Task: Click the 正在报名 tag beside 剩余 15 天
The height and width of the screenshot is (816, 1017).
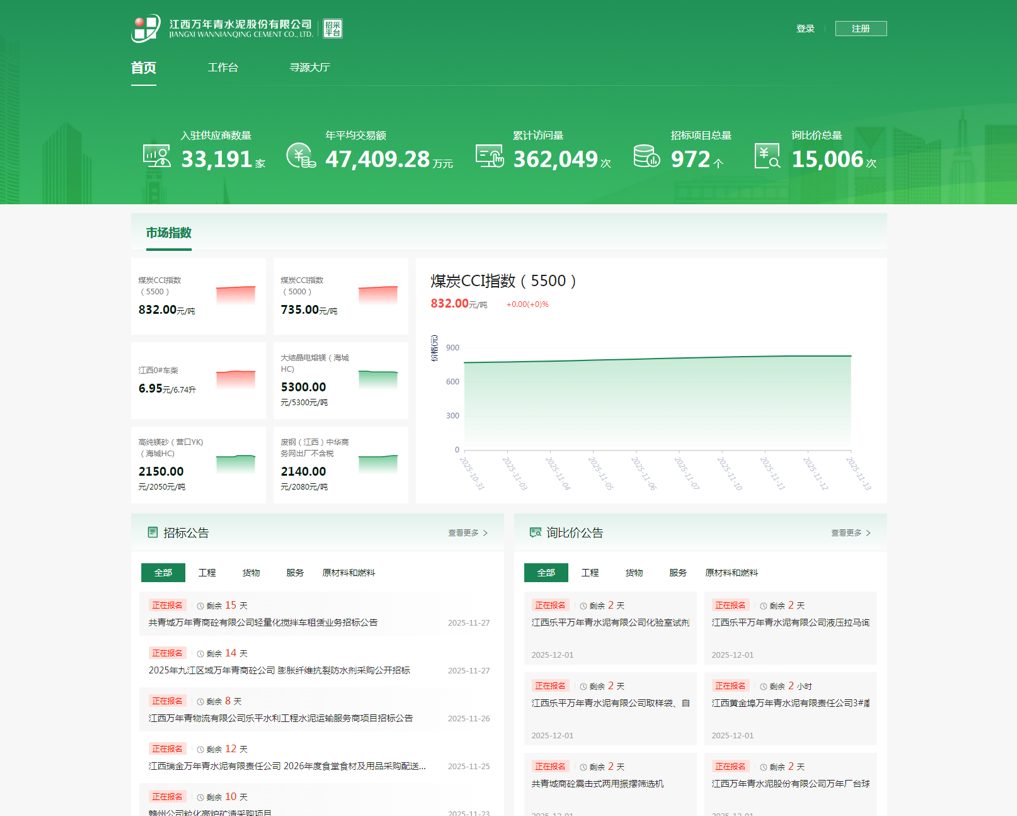Action: 167,605
